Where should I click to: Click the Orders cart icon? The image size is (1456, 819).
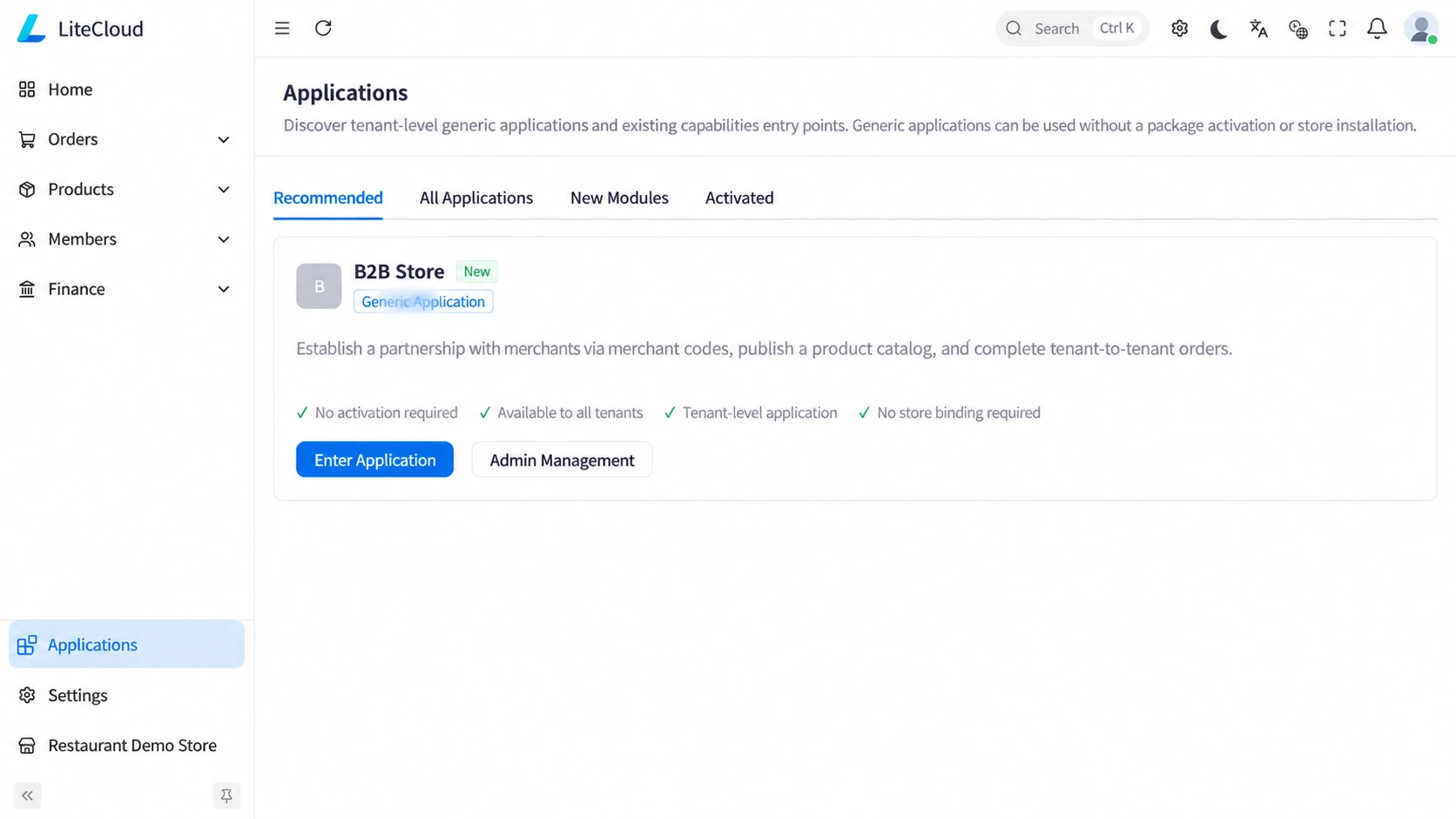[27, 139]
